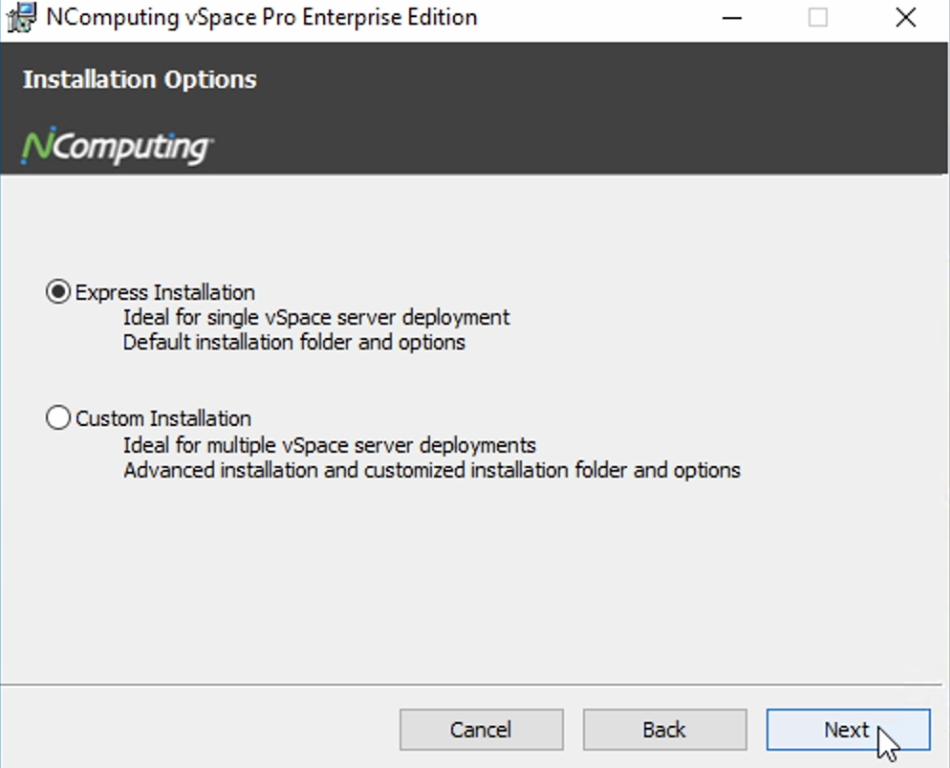The width and height of the screenshot is (950, 768).
Task: Select the Express Installation radio button
Action: point(58,292)
